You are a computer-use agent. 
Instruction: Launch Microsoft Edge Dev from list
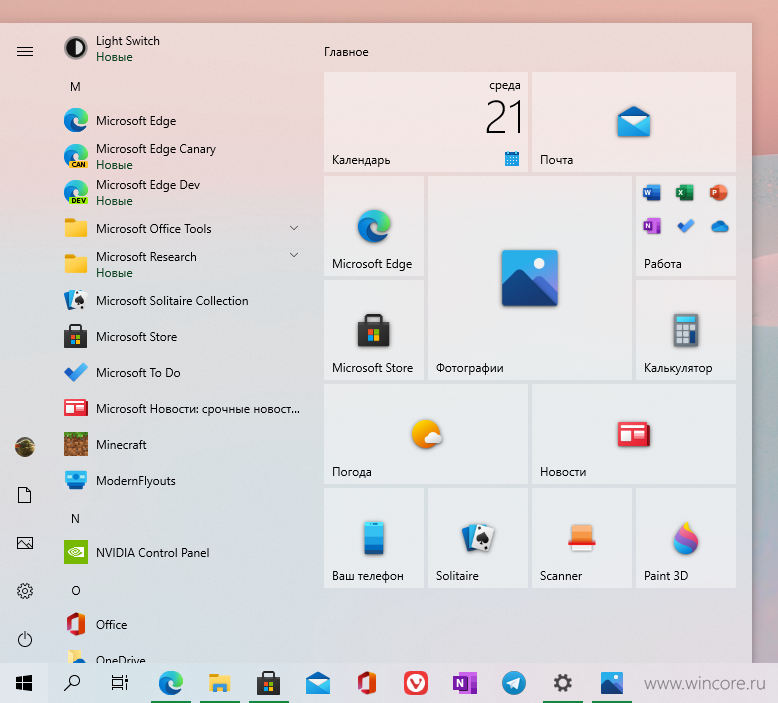click(x=183, y=192)
